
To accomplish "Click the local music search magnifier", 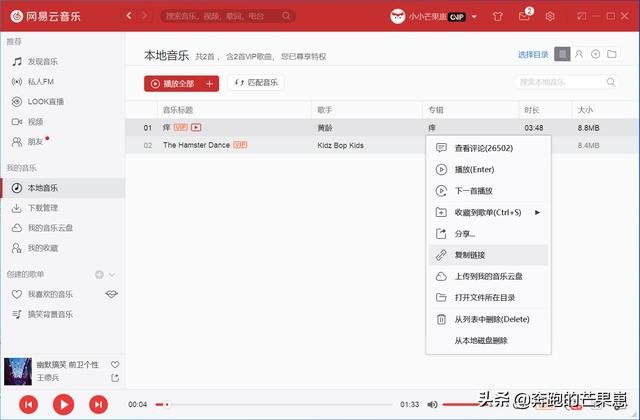I will click(x=611, y=82).
